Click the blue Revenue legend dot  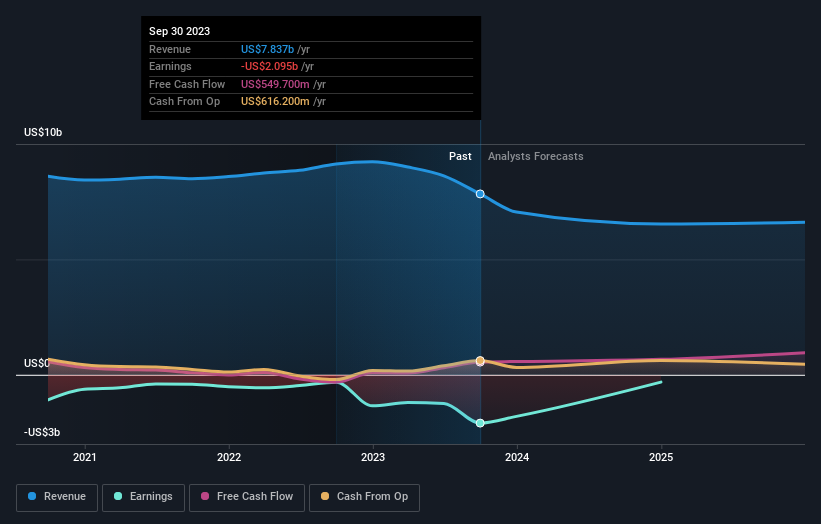pyautogui.click(x=32, y=496)
